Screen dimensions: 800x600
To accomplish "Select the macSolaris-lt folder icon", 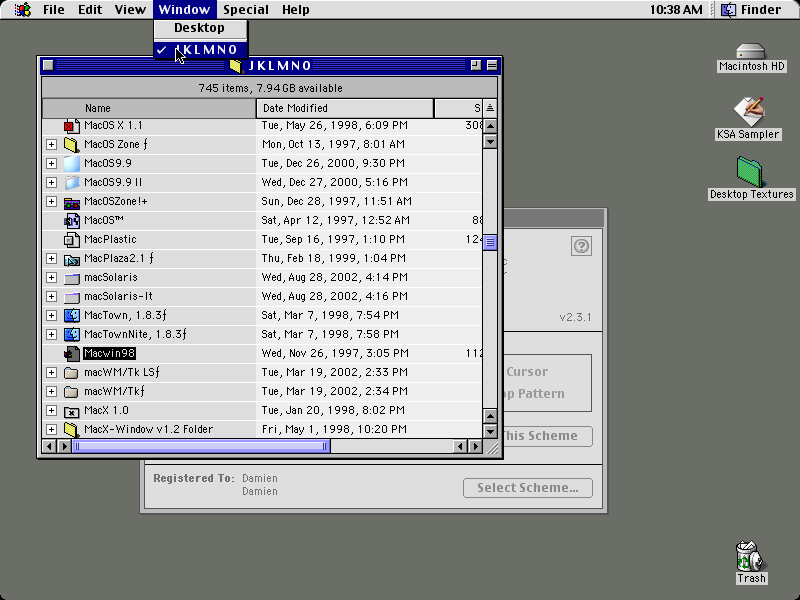I will coord(71,296).
